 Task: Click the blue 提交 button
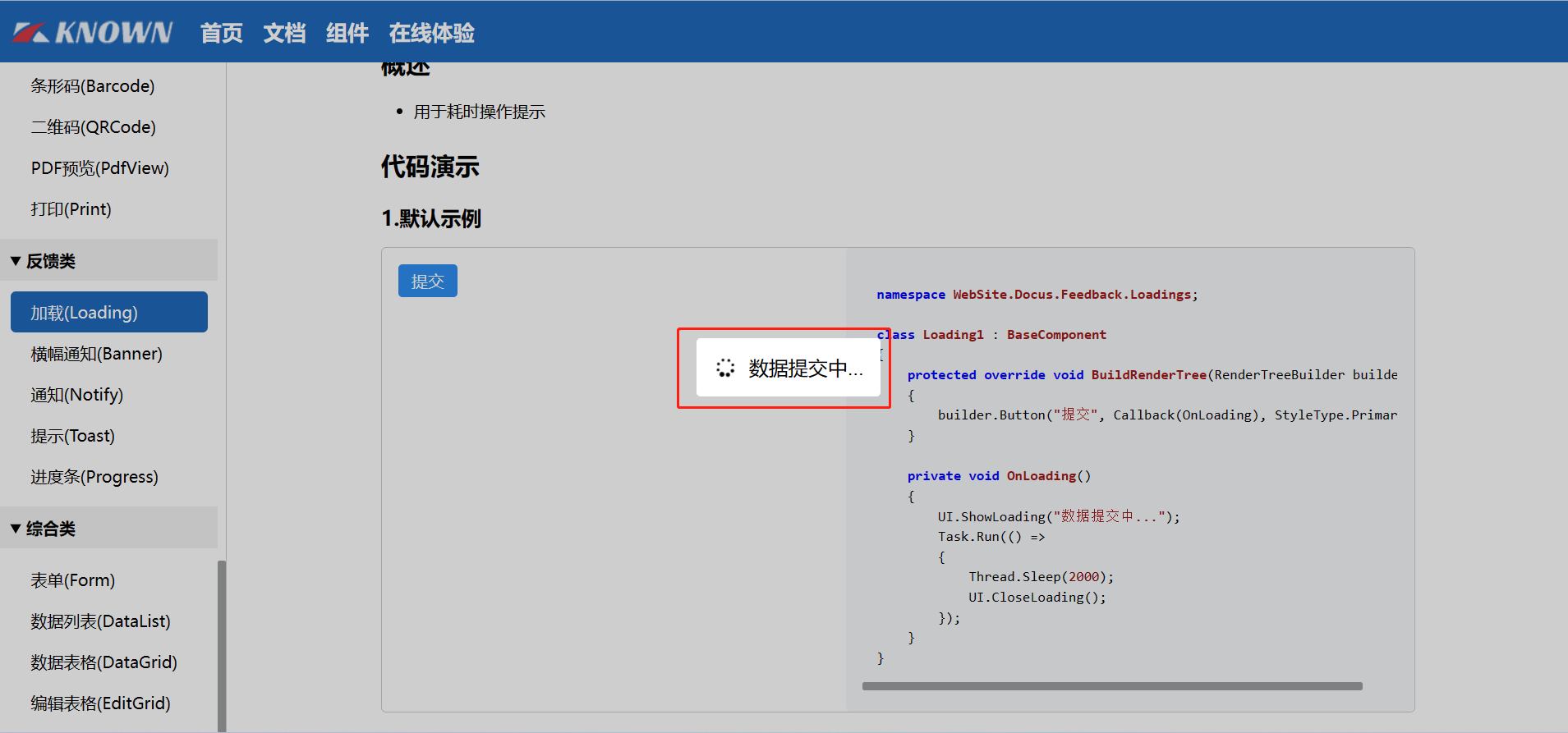tap(428, 281)
